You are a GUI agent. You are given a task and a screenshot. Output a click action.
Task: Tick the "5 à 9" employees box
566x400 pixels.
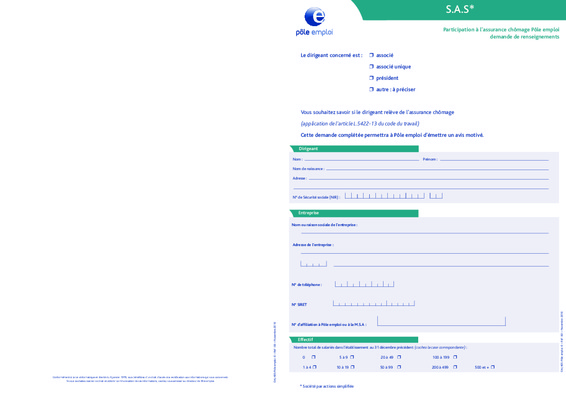(352, 357)
